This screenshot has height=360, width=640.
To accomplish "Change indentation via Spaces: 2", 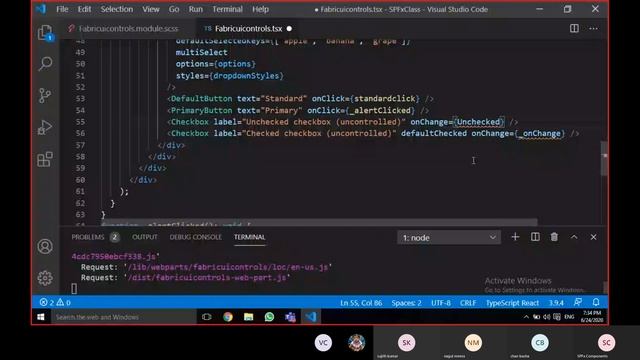I will [406, 303].
